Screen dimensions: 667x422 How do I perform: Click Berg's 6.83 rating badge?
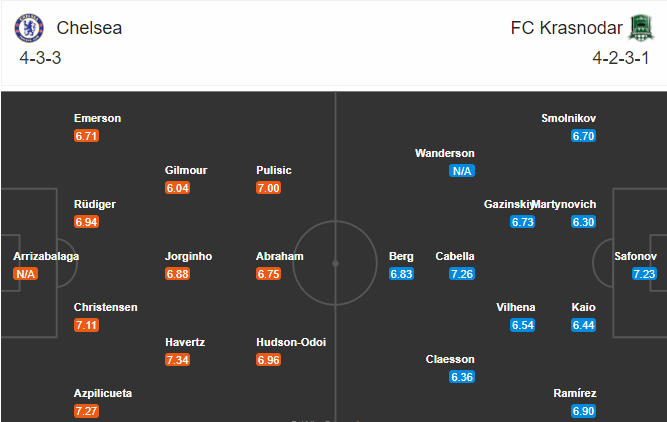tap(401, 274)
